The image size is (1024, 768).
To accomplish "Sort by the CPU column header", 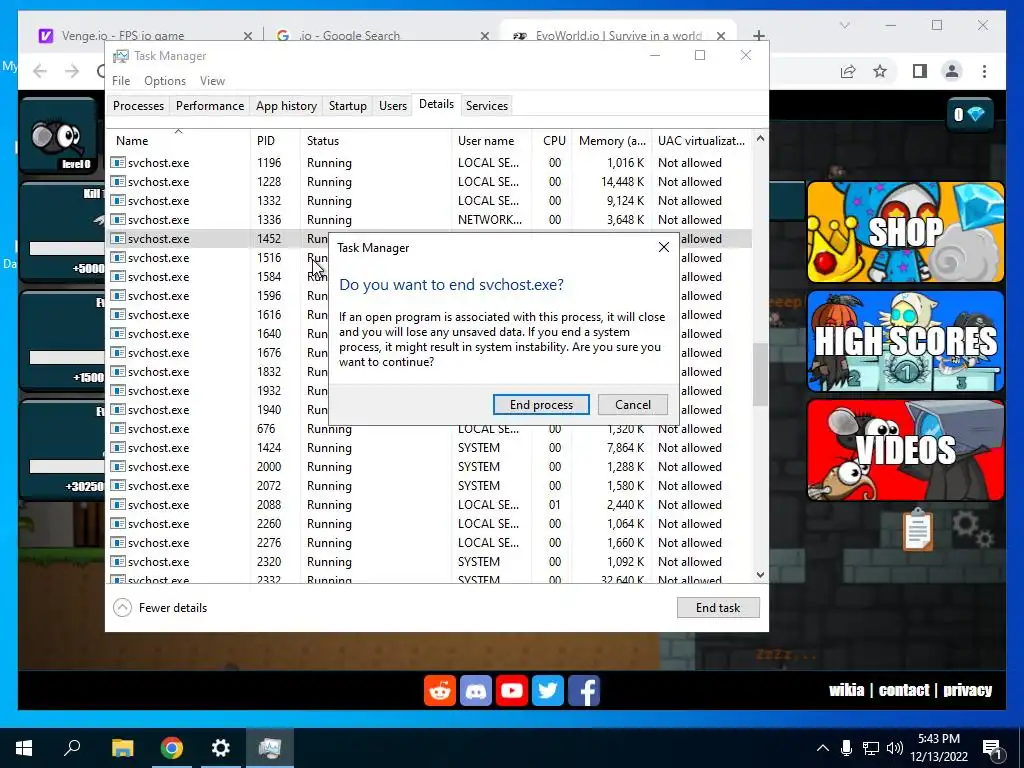I will 554,140.
